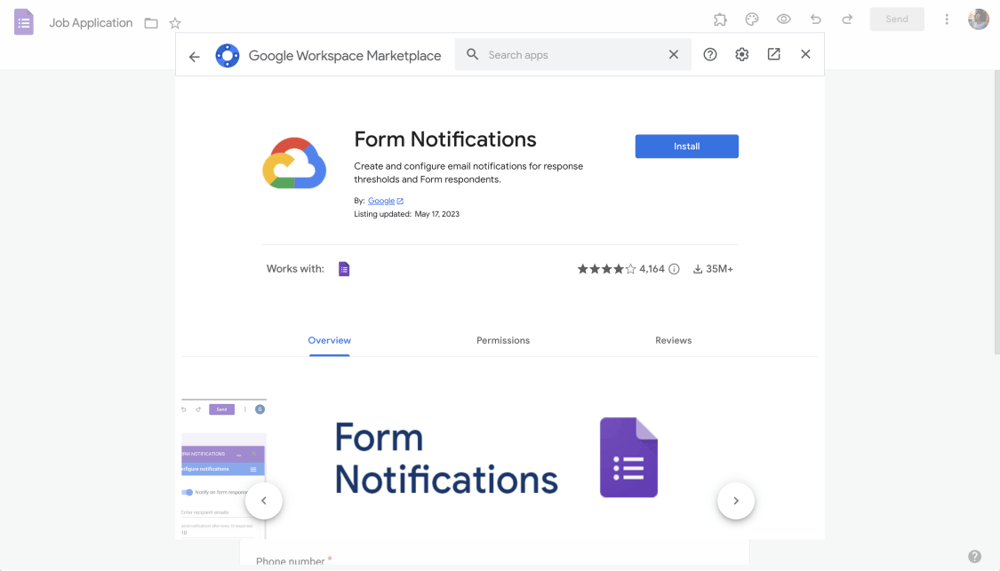The width and height of the screenshot is (1000, 571).
Task: Click the configure notifications screenshot thumbnail
Action: 223,468
